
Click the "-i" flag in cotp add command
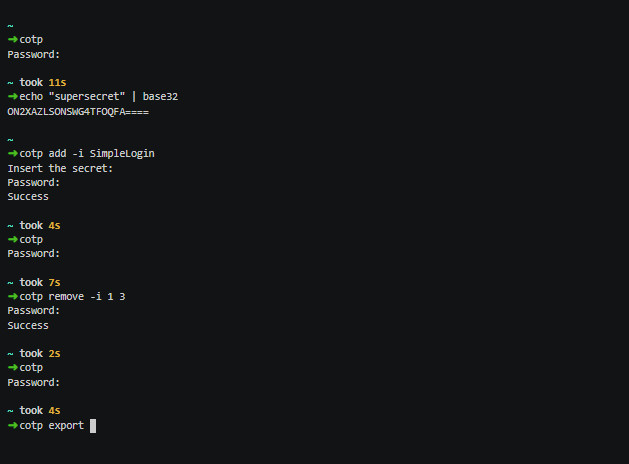point(78,153)
